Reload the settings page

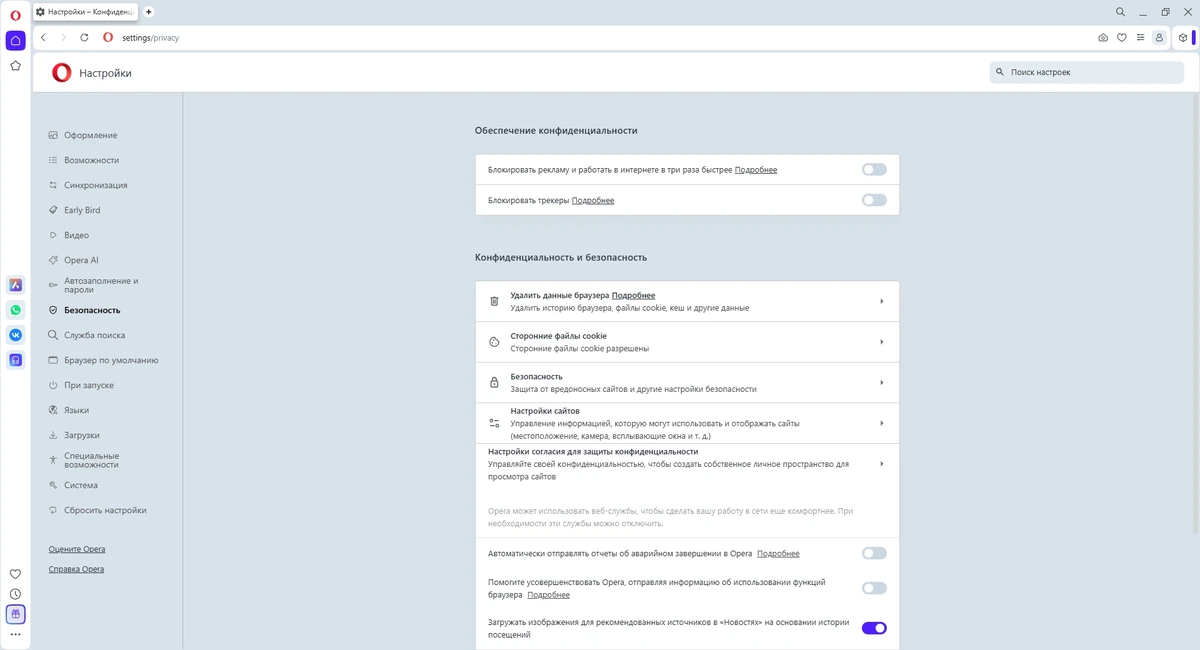point(84,37)
